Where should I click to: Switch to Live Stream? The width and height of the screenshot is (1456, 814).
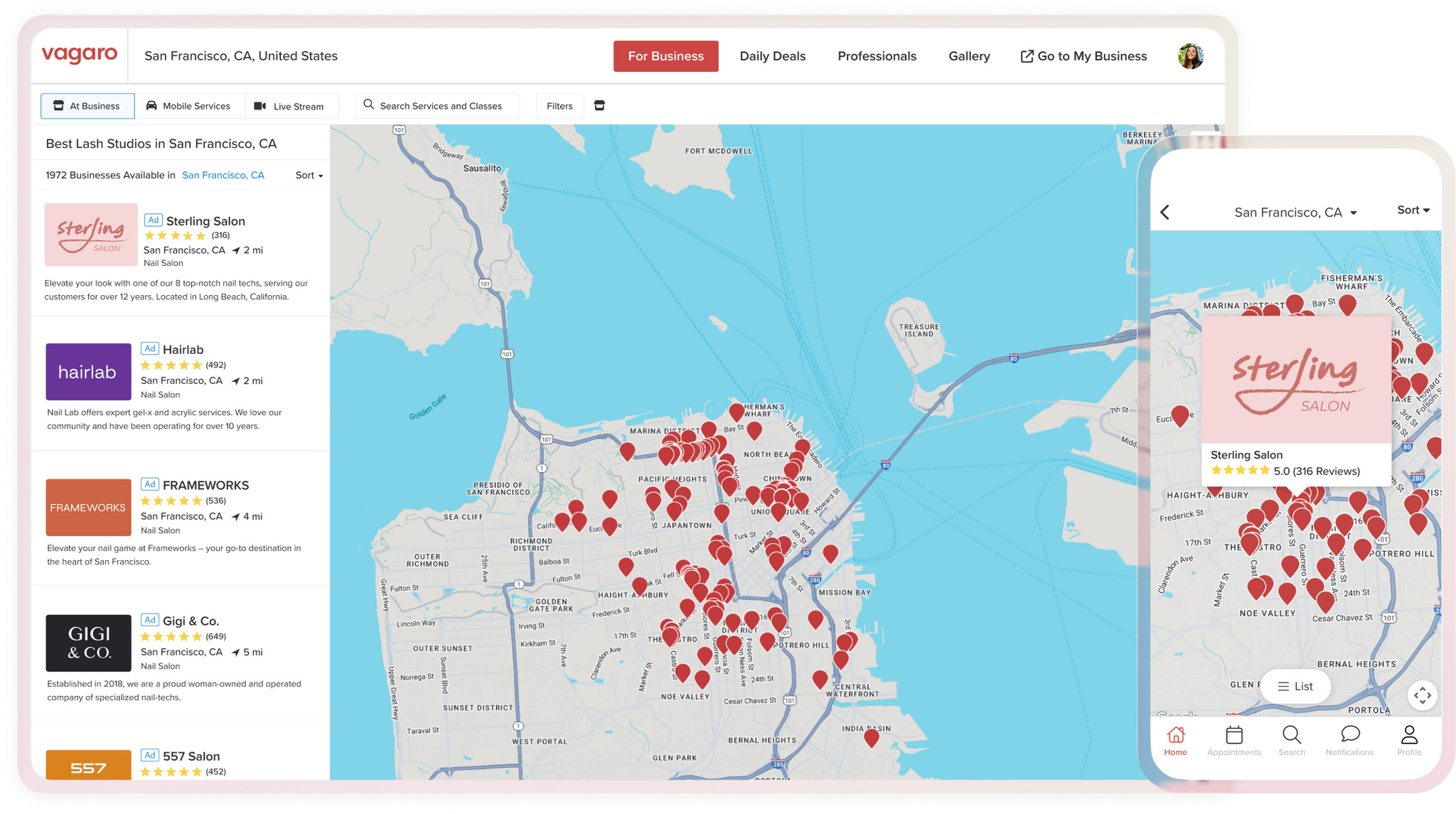(290, 106)
